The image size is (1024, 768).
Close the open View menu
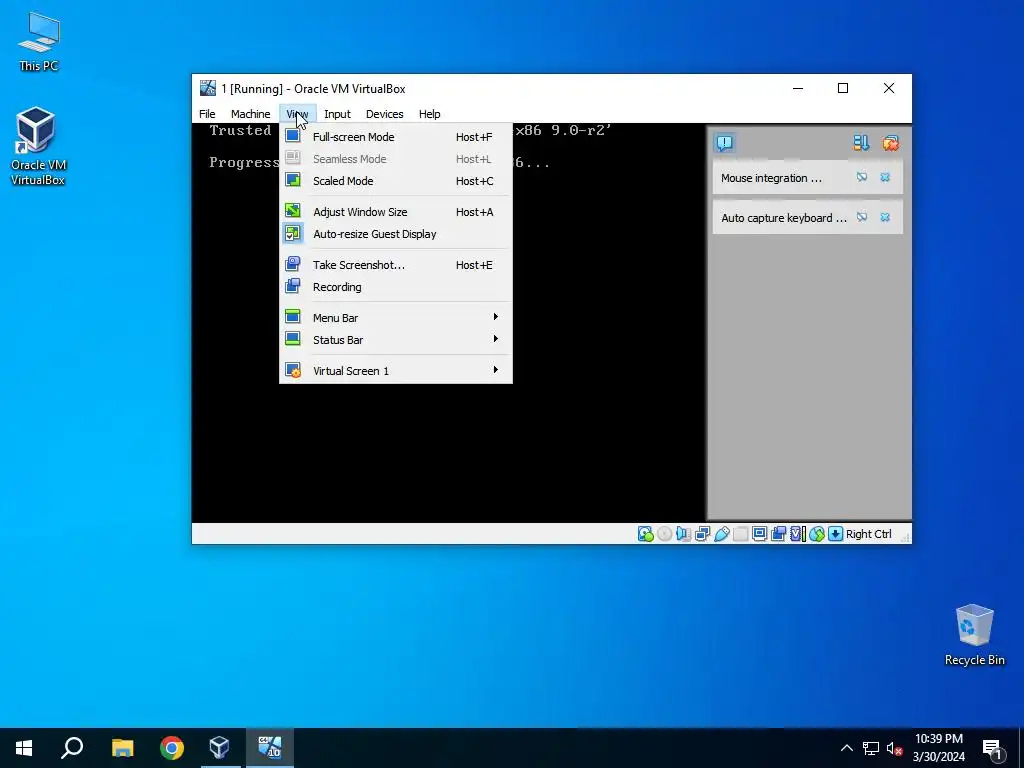point(297,114)
